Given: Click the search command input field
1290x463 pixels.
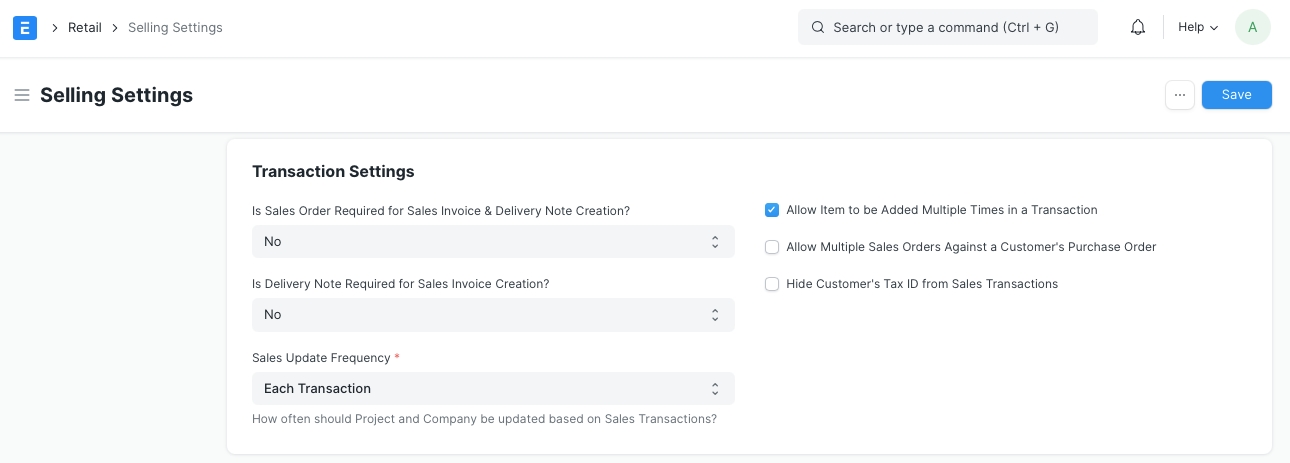Looking at the screenshot, I should pyautogui.click(x=958, y=28).
